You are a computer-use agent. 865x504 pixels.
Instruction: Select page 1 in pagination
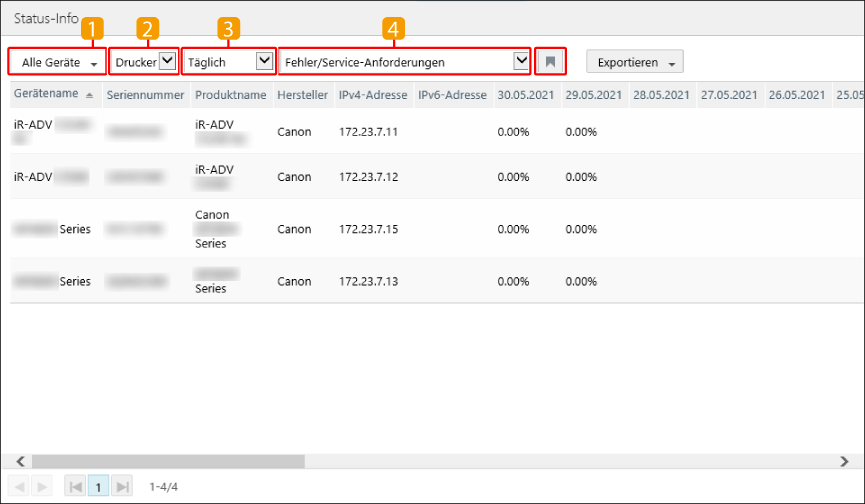(x=98, y=486)
